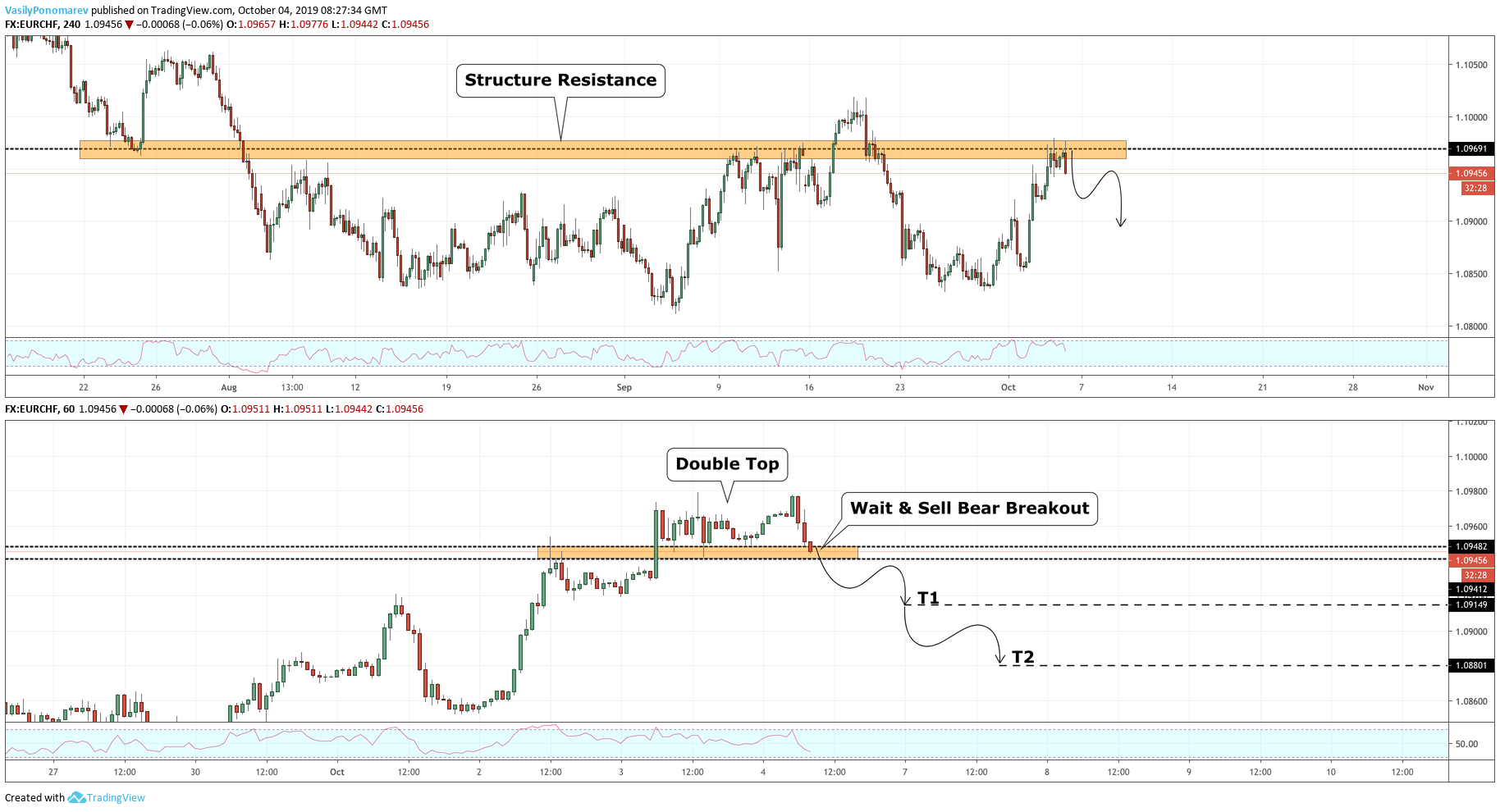Click the FX:EURCHF, 60 symbol header
The height and width of the screenshot is (812, 1500).
click(x=39, y=409)
